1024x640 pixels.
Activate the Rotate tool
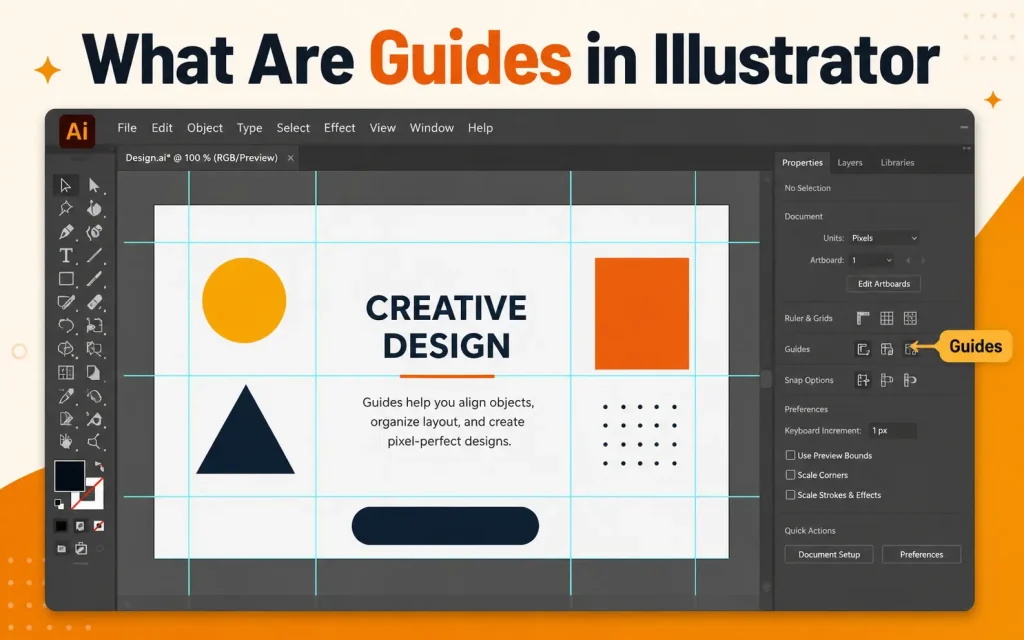coord(65,325)
